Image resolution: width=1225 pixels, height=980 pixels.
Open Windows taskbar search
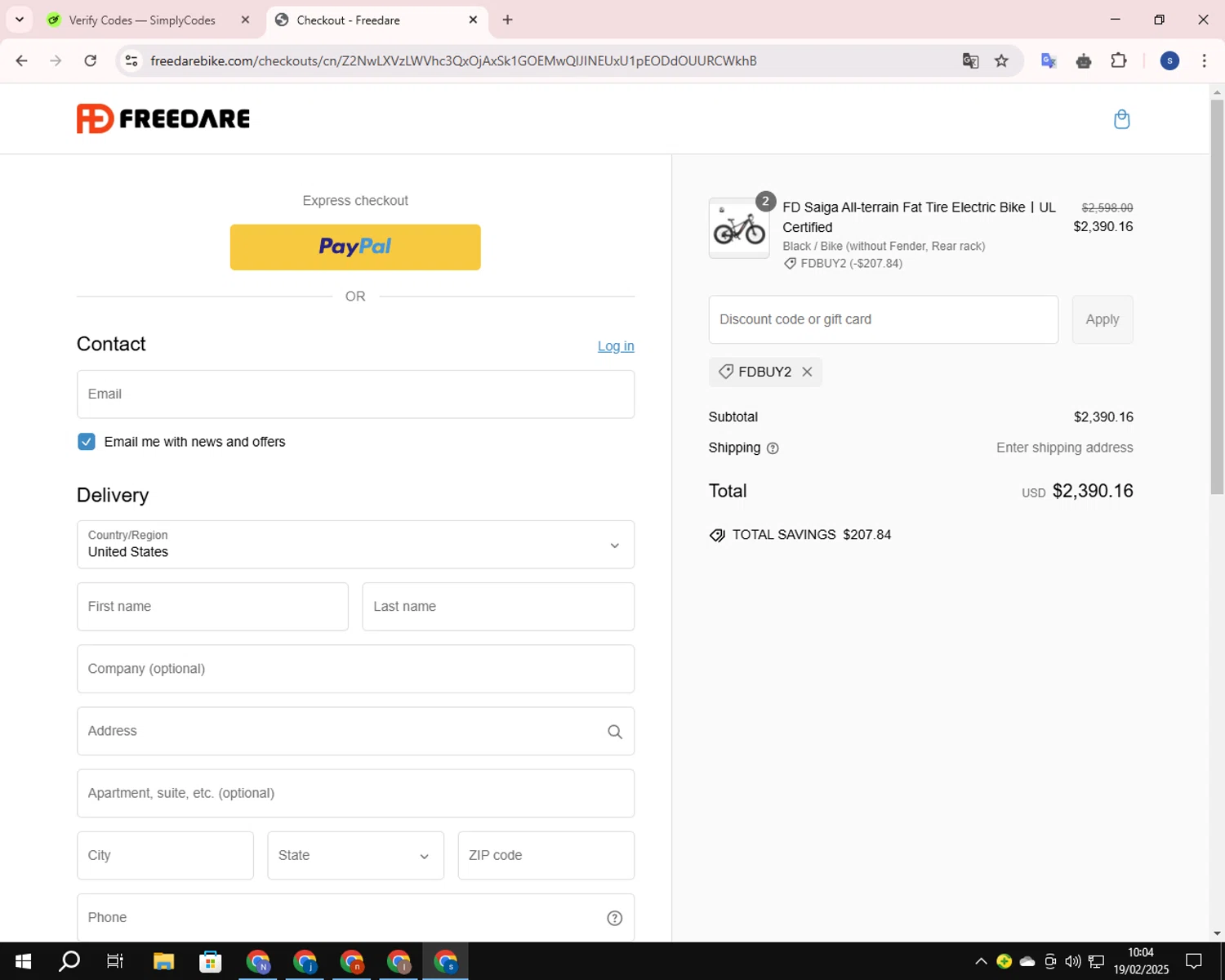click(69, 961)
